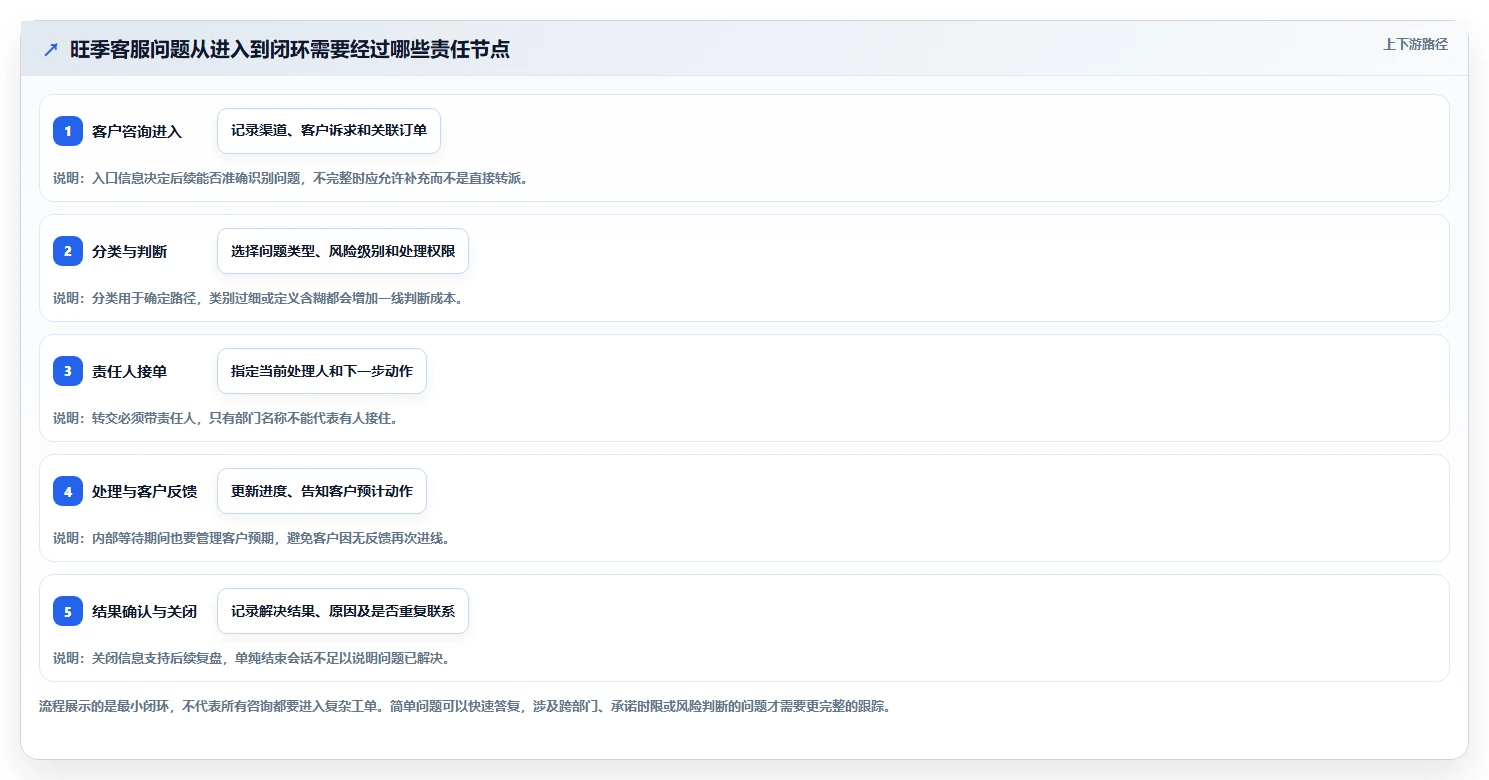Click the 记录渠道、客户诉求和关联订单 chip
The image size is (1489, 780).
coord(329,131)
